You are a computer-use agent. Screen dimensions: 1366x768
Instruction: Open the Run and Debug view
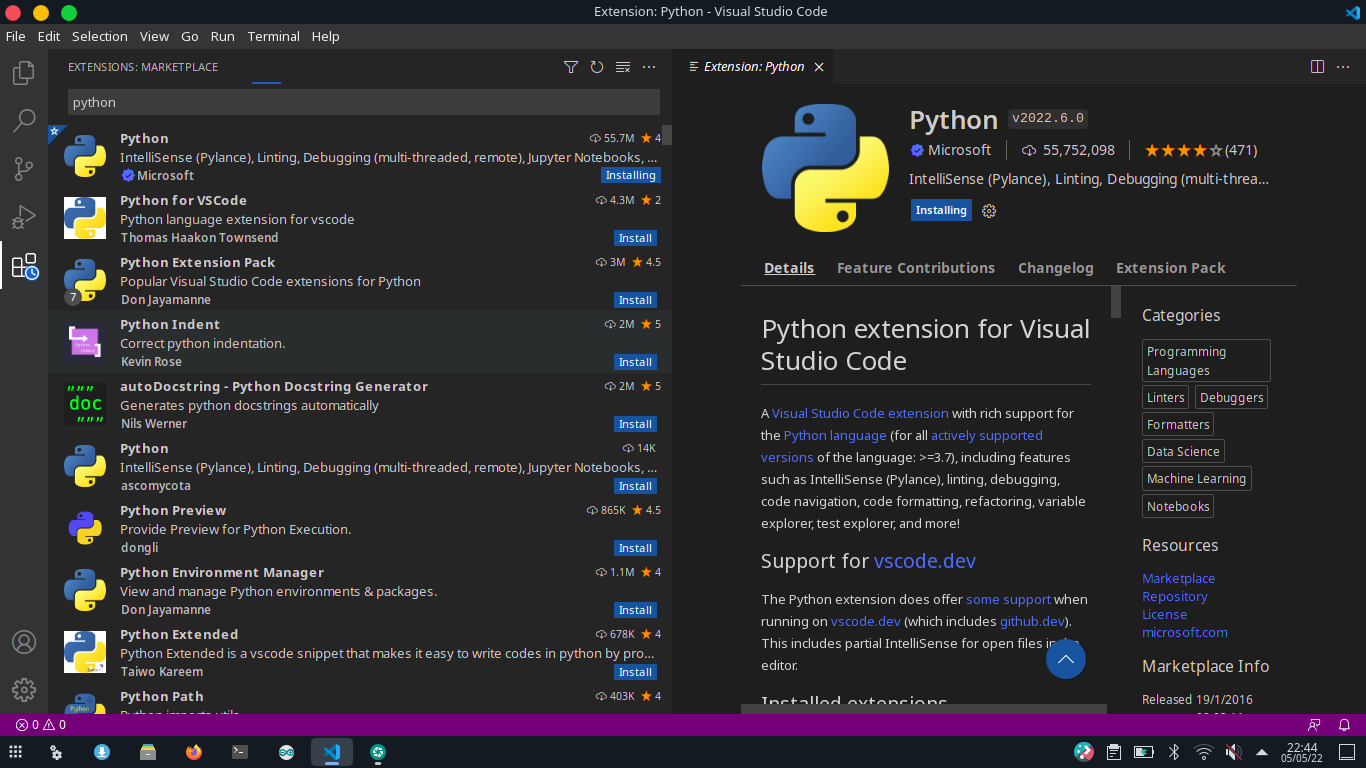coord(24,217)
